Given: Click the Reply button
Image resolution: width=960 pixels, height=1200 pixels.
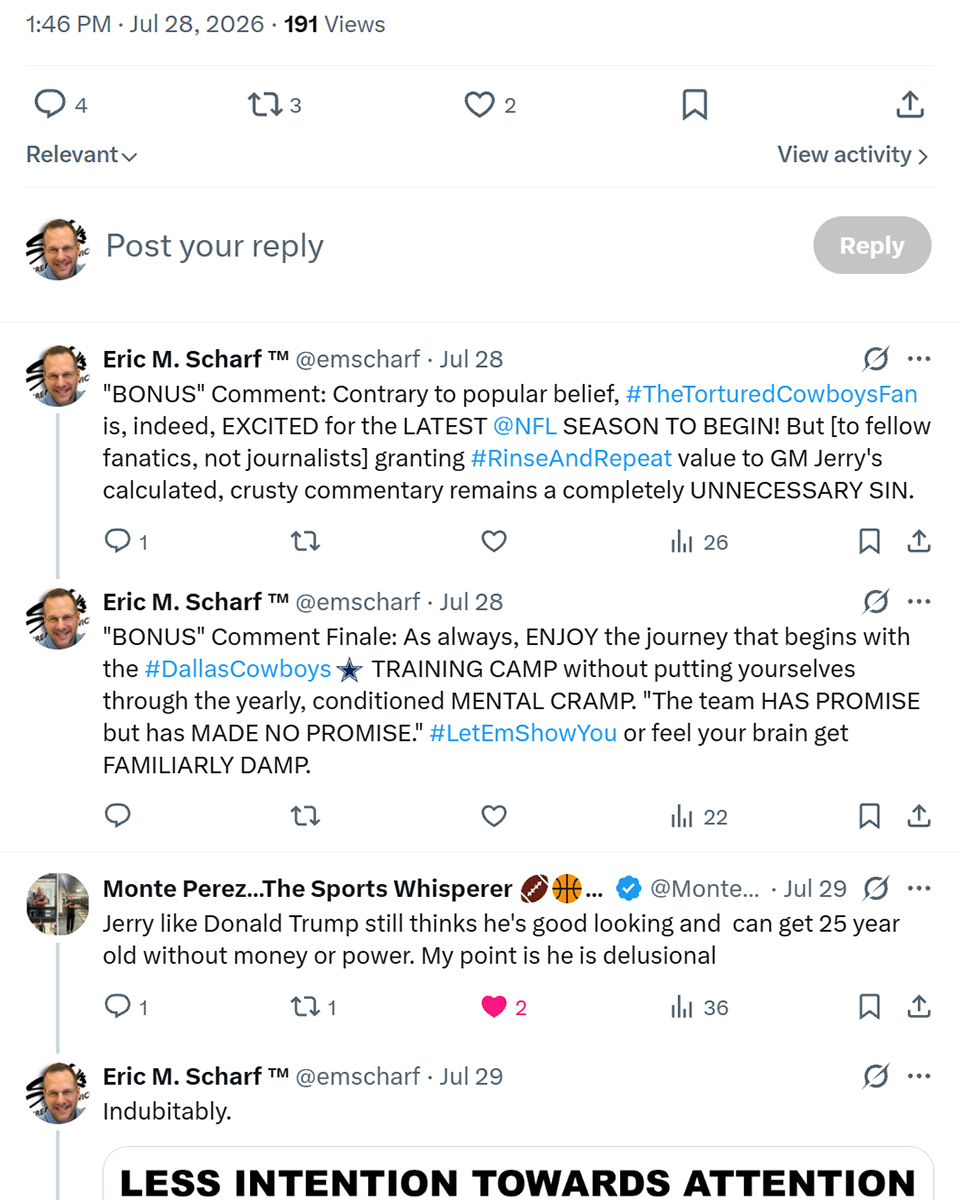Looking at the screenshot, I should coord(872,245).
